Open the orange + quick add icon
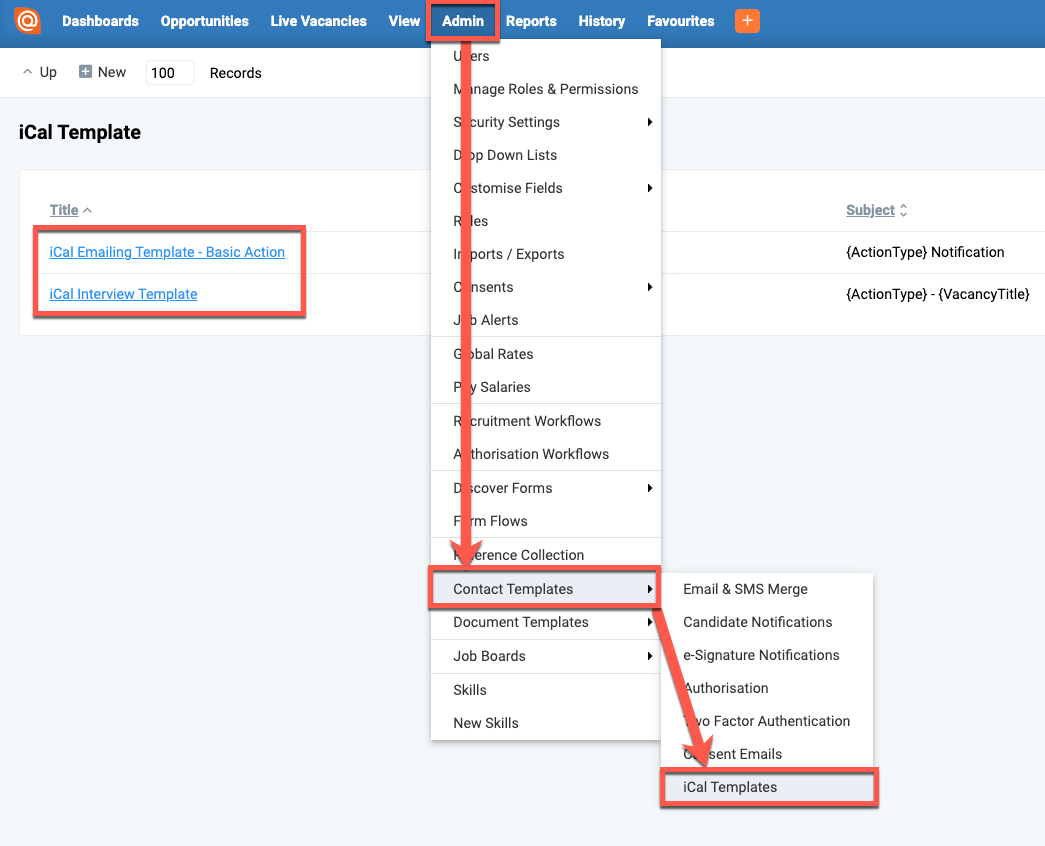 (x=747, y=20)
